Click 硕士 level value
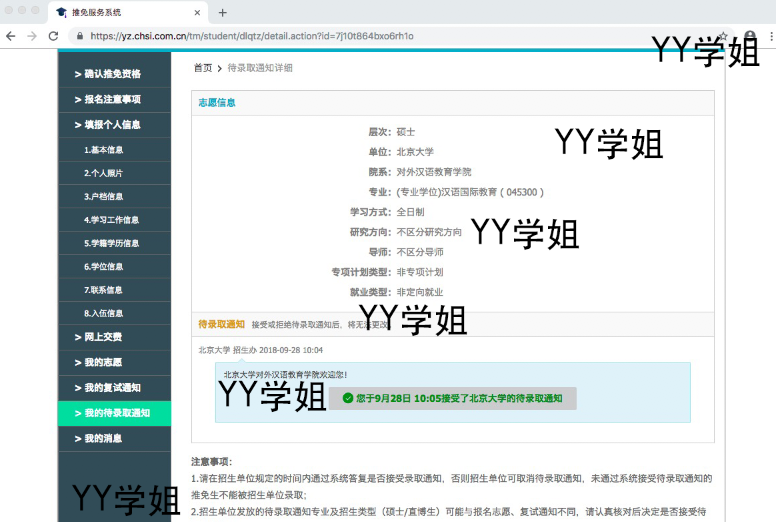 [x=406, y=132]
